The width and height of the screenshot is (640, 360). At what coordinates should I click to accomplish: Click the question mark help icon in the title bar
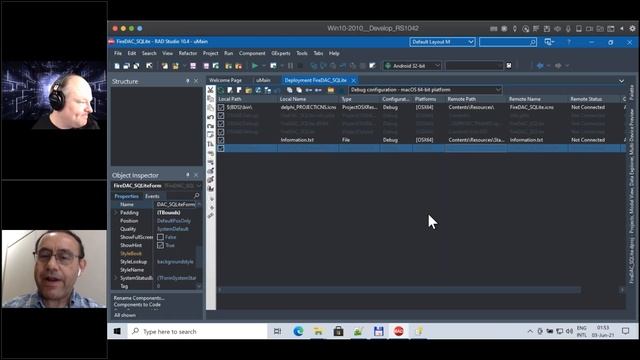click(569, 42)
